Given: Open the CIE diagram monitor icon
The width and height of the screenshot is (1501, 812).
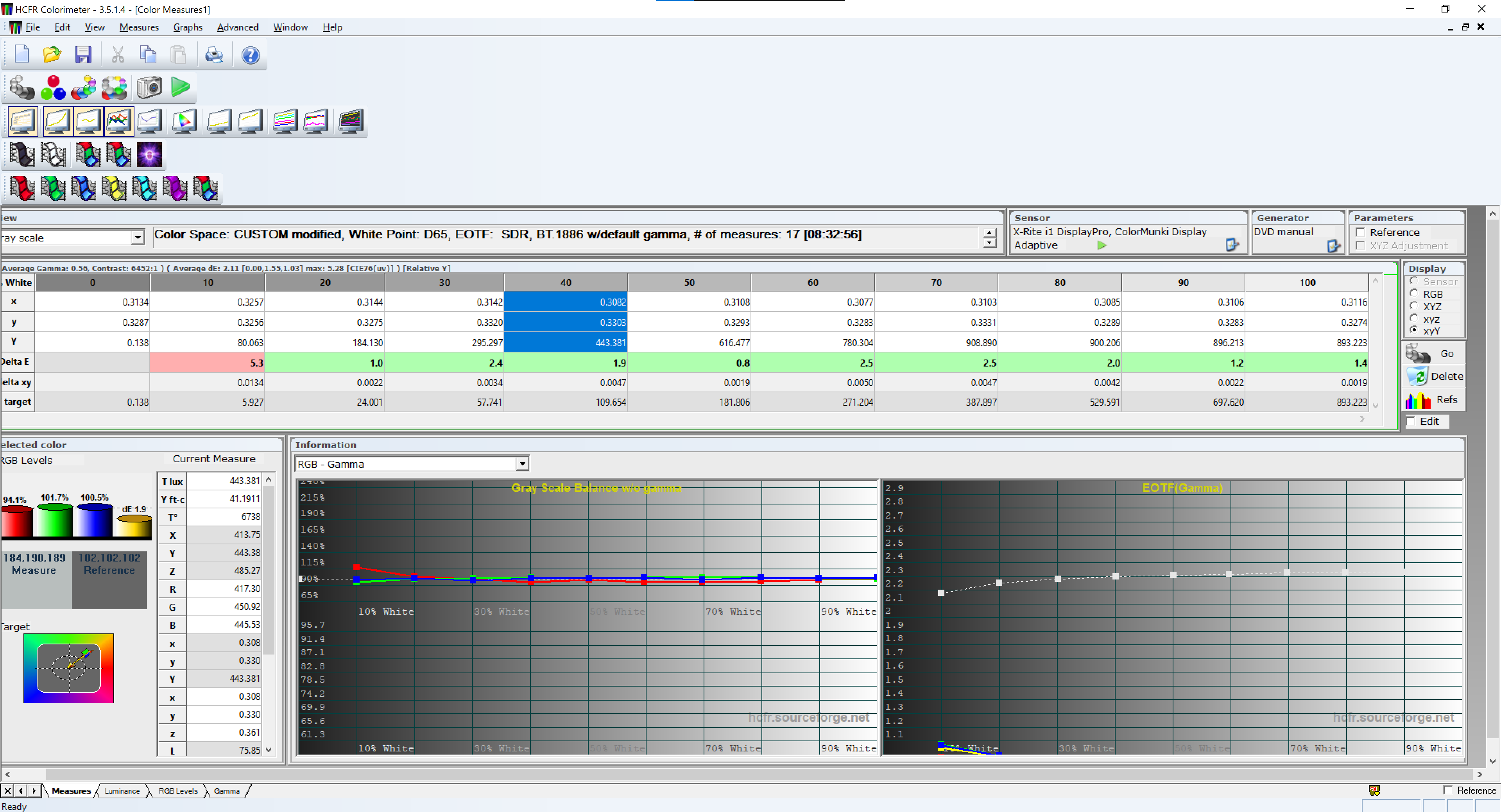Looking at the screenshot, I should 184,121.
